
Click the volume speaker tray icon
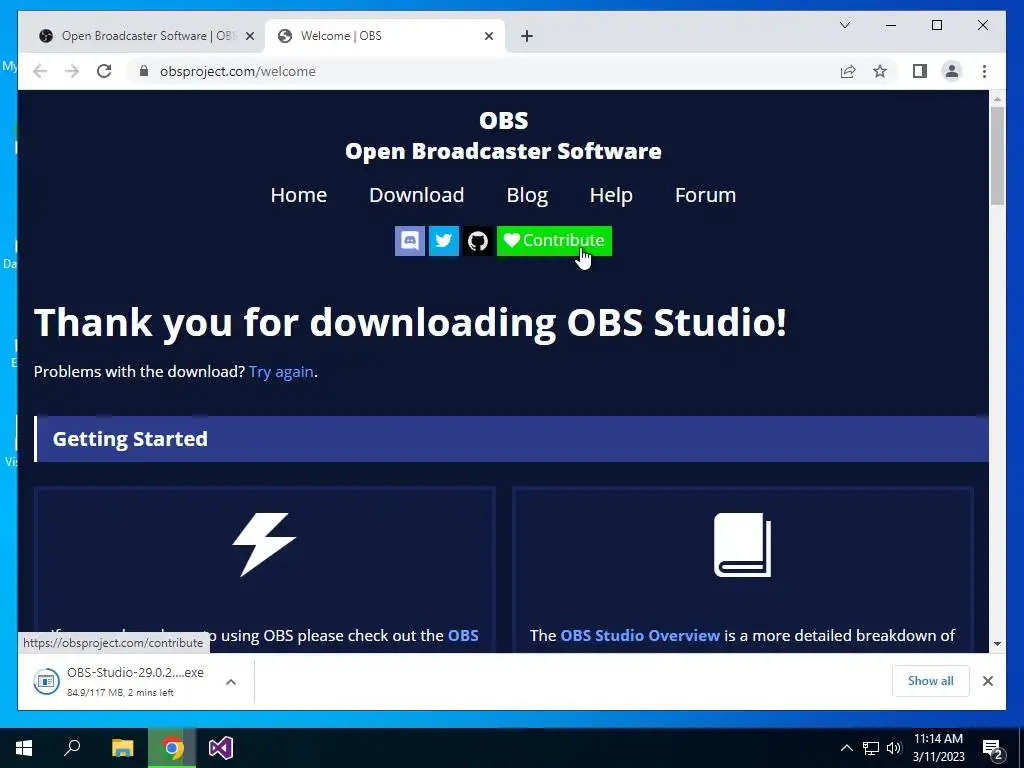pyautogui.click(x=894, y=748)
